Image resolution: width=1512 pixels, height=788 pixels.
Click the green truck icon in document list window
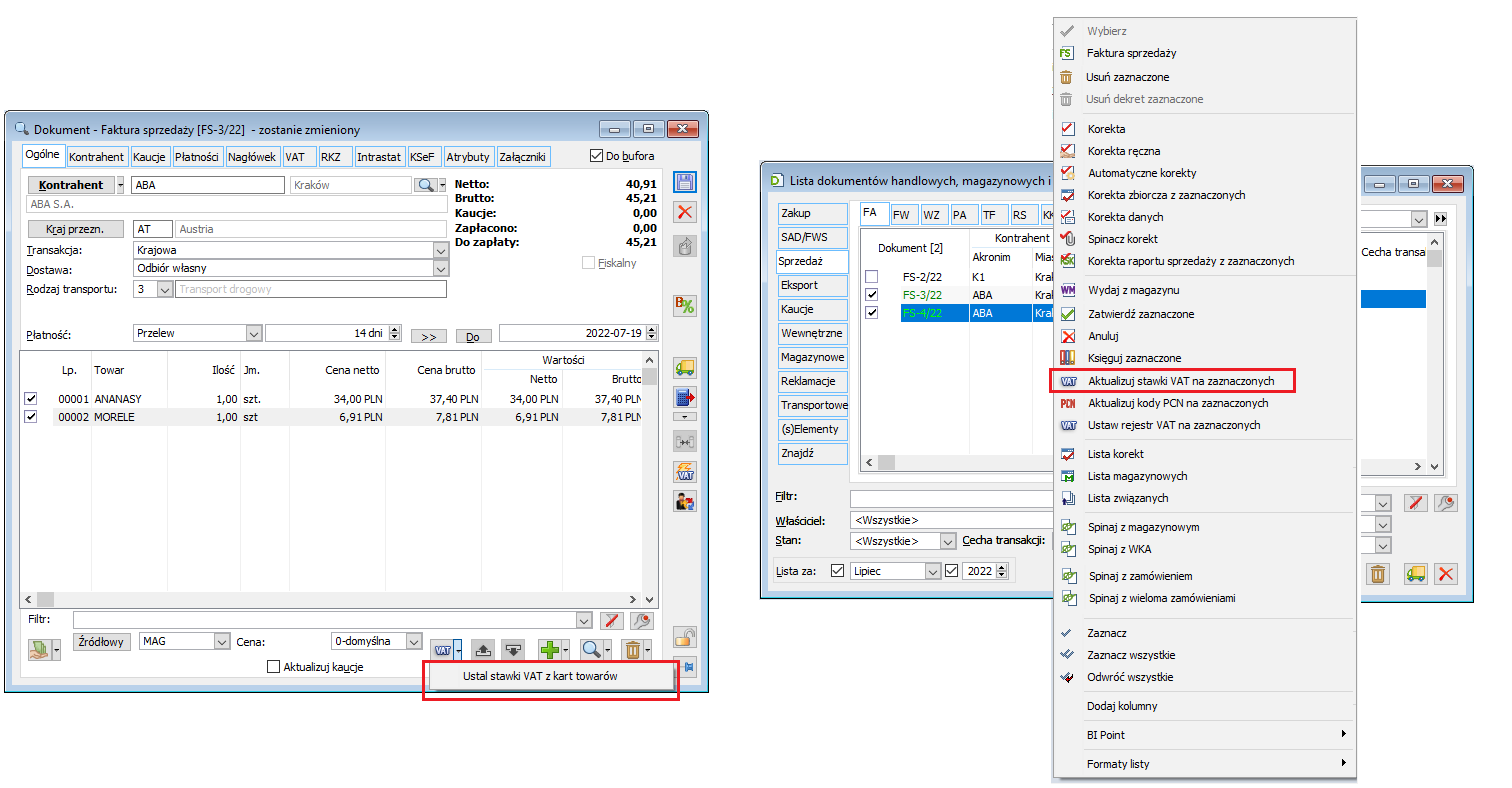click(1415, 573)
